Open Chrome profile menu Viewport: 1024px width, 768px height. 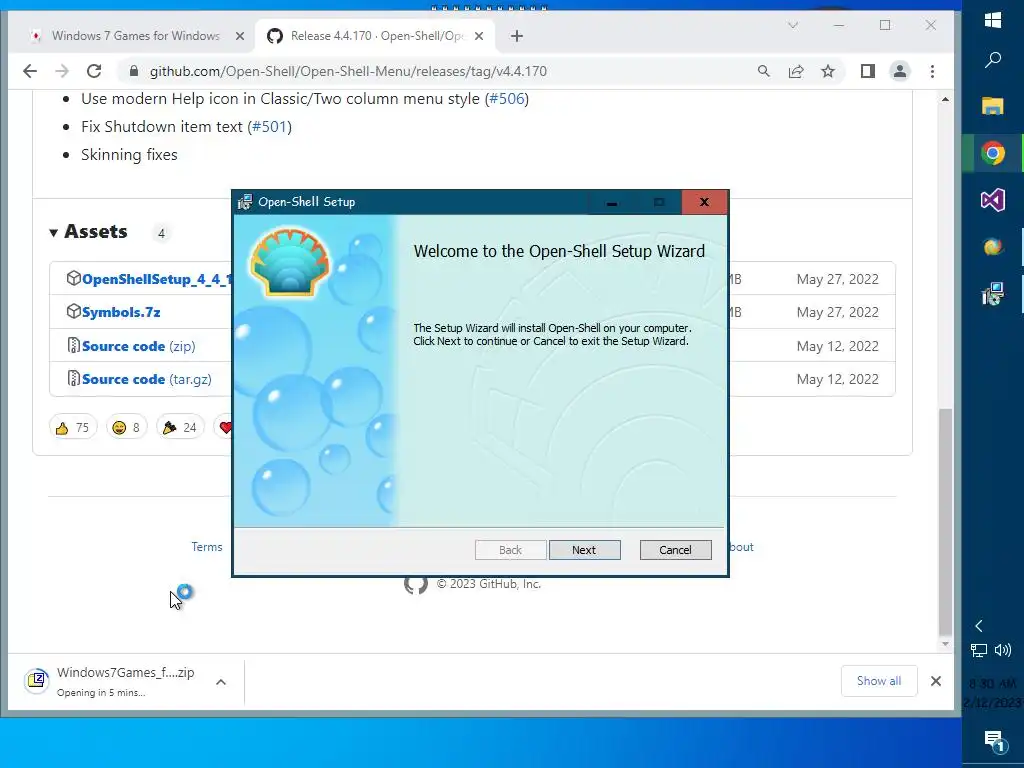pos(899,71)
